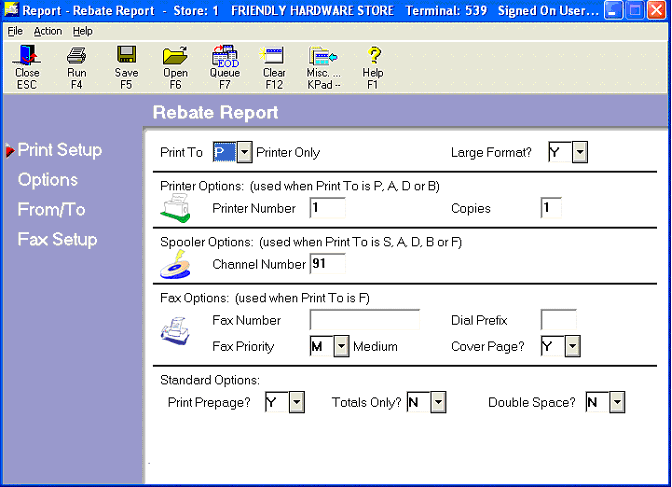Expand the Print To dropdown
The width and height of the screenshot is (672, 487).
[x=245, y=153]
